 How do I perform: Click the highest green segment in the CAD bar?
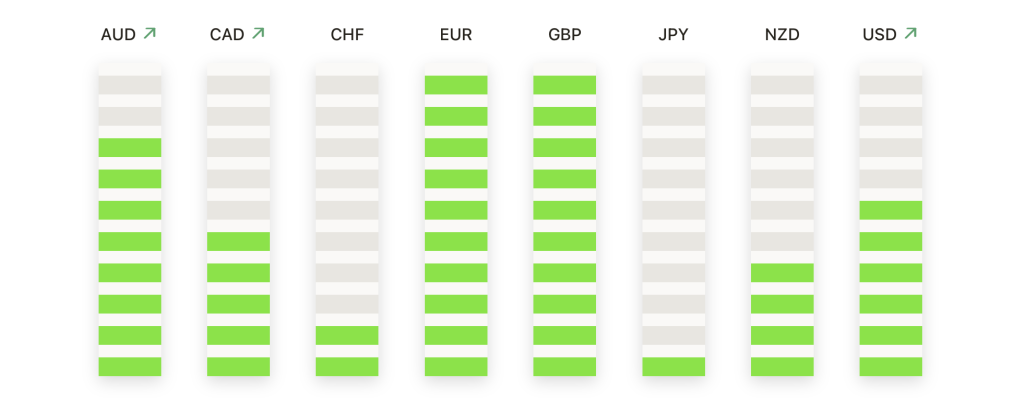point(238,241)
